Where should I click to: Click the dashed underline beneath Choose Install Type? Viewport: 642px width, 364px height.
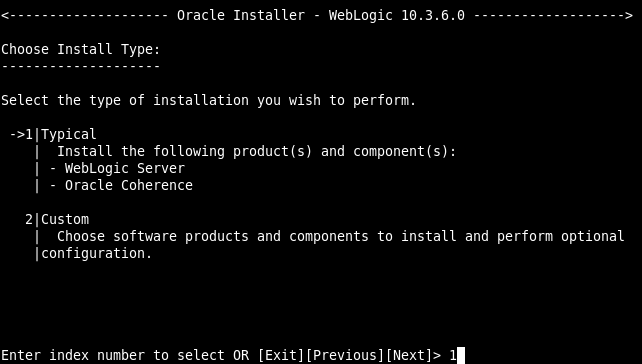tap(81, 66)
